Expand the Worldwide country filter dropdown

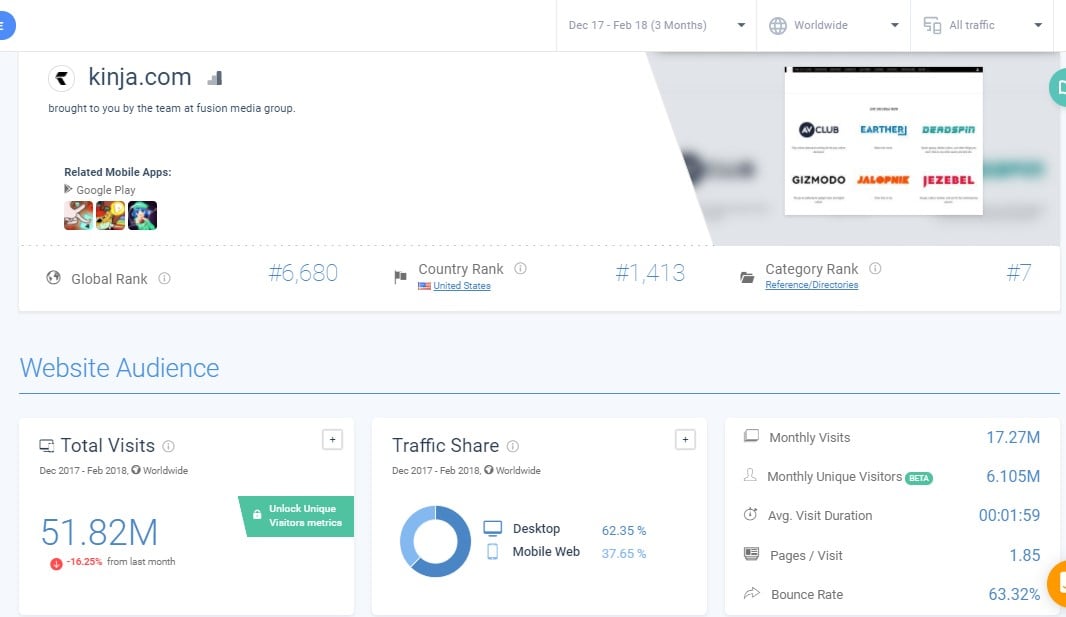833,25
